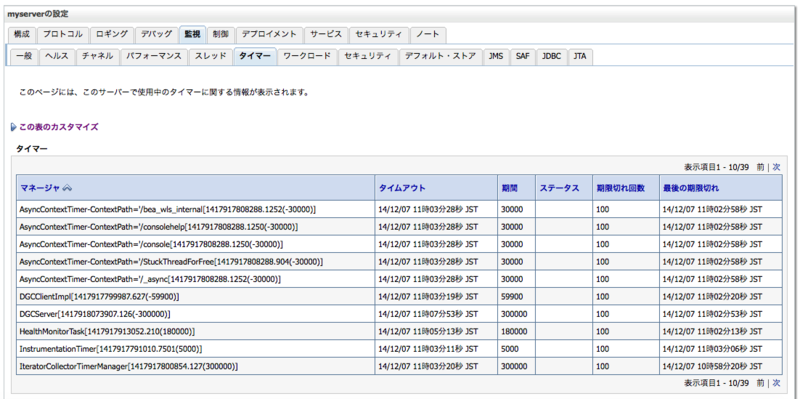Image resolution: width=800 pixels, height=399 pixels.
Task: Click 表示項目1 - 10/39 text above the table
Action: click(716, 167)
